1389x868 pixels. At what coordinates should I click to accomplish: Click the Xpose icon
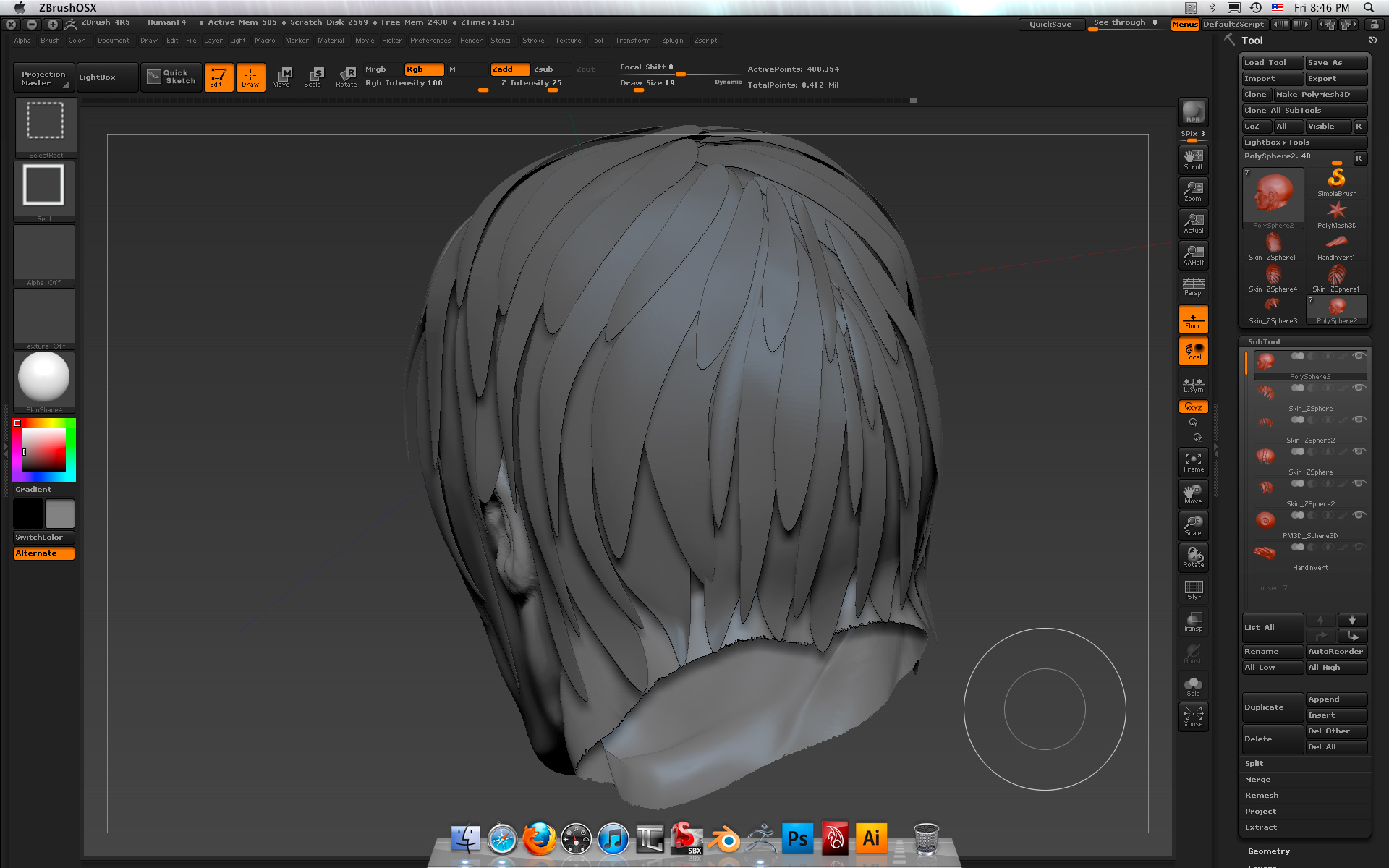coord(1193,717)
